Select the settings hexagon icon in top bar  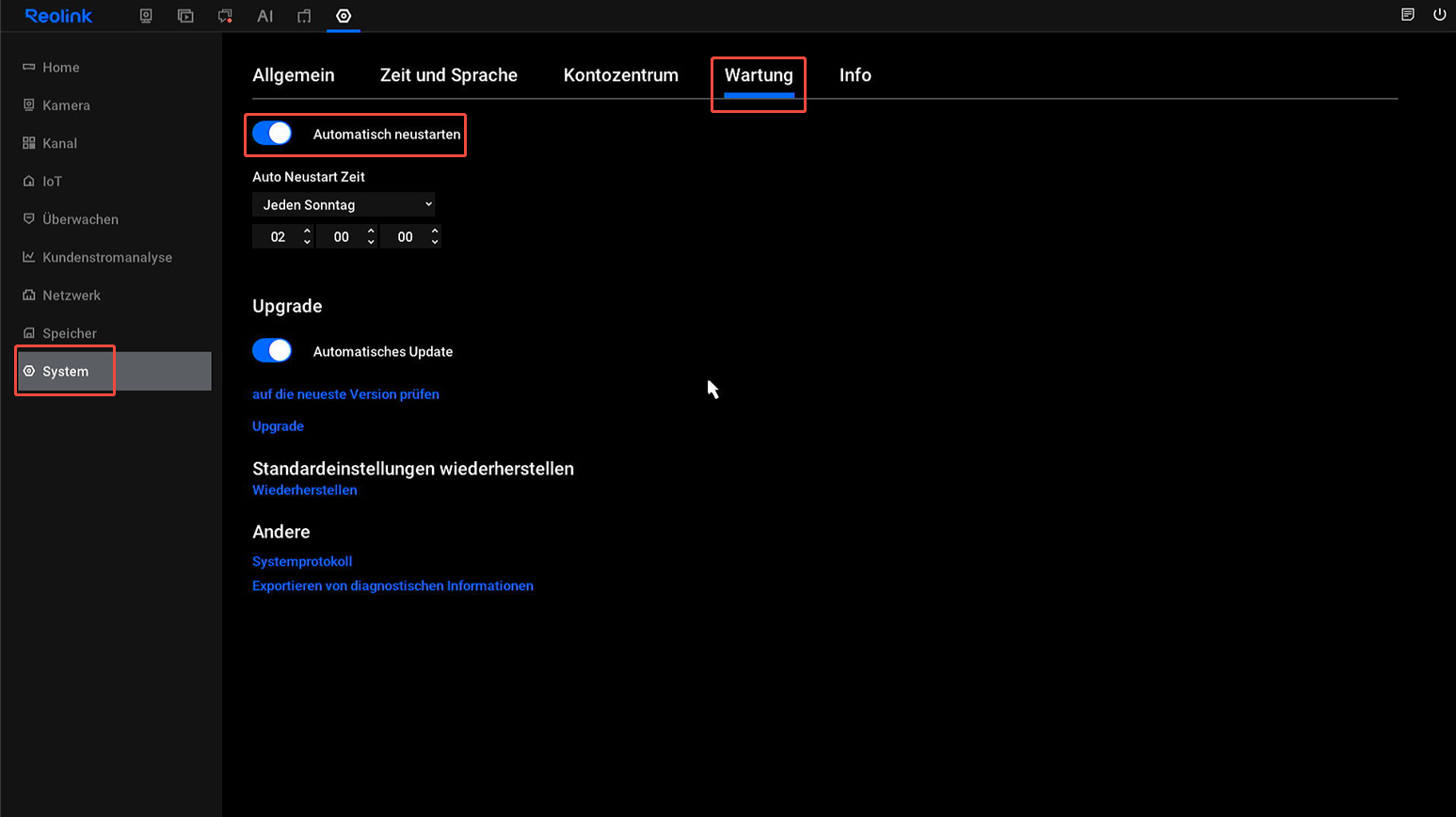(344, 16)
